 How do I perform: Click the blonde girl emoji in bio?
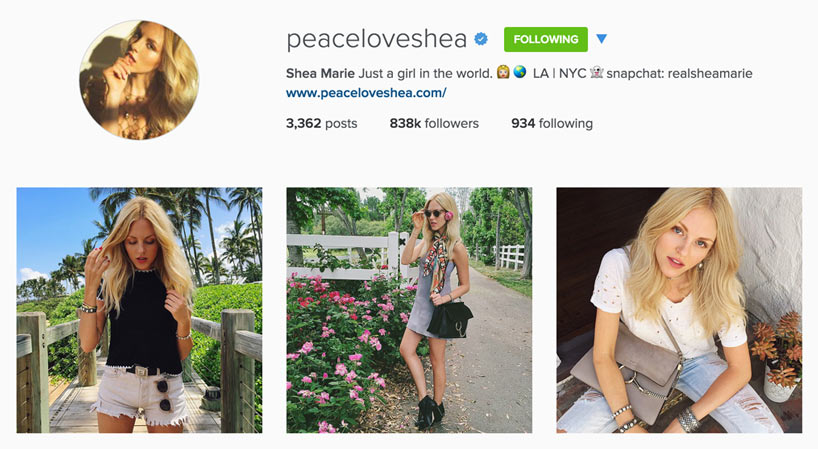coord(503,72)
